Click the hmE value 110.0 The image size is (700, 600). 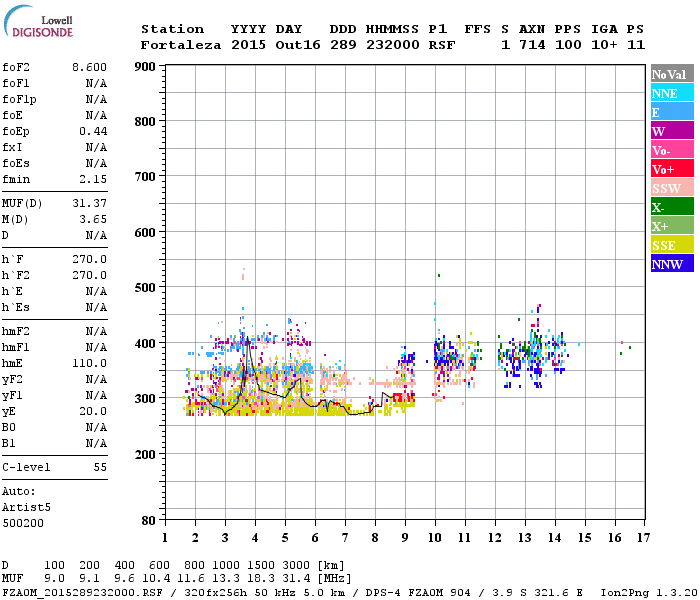pyautogui.click(x=89, y=363)
